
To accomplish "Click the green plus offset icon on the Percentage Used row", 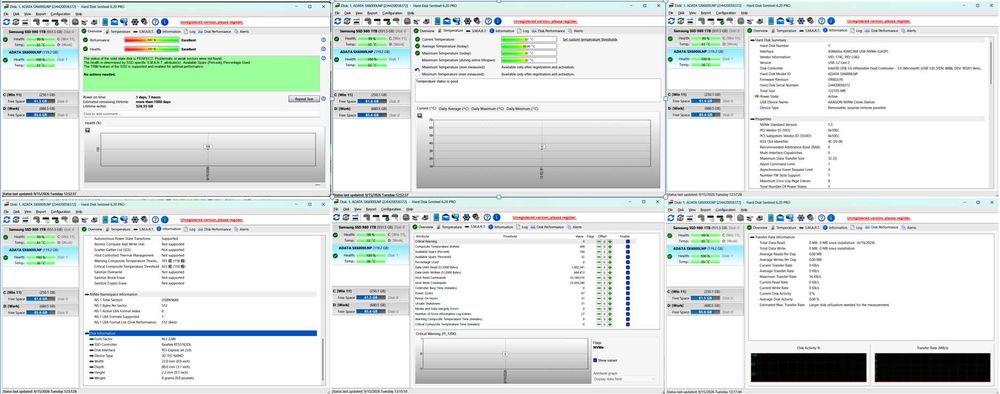I will pos(610,262).
